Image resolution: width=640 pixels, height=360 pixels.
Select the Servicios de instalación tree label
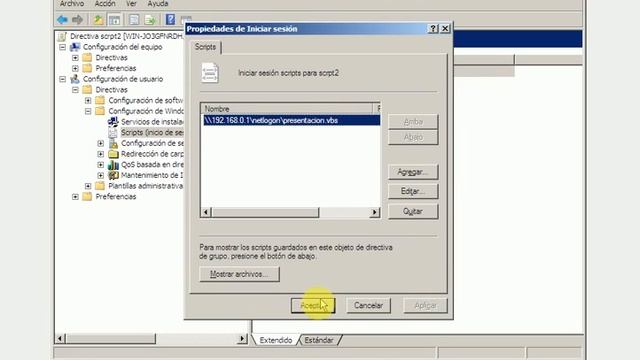point(152,122)
